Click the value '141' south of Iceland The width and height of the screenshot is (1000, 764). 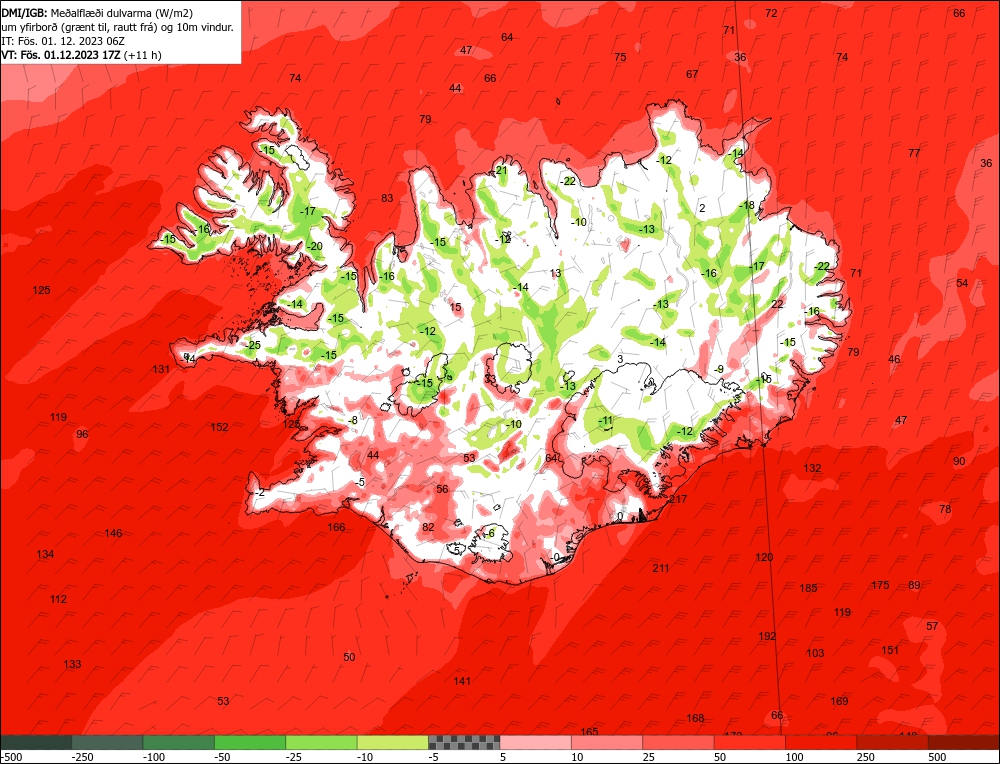pyautogui.click(x=462, y=680)
